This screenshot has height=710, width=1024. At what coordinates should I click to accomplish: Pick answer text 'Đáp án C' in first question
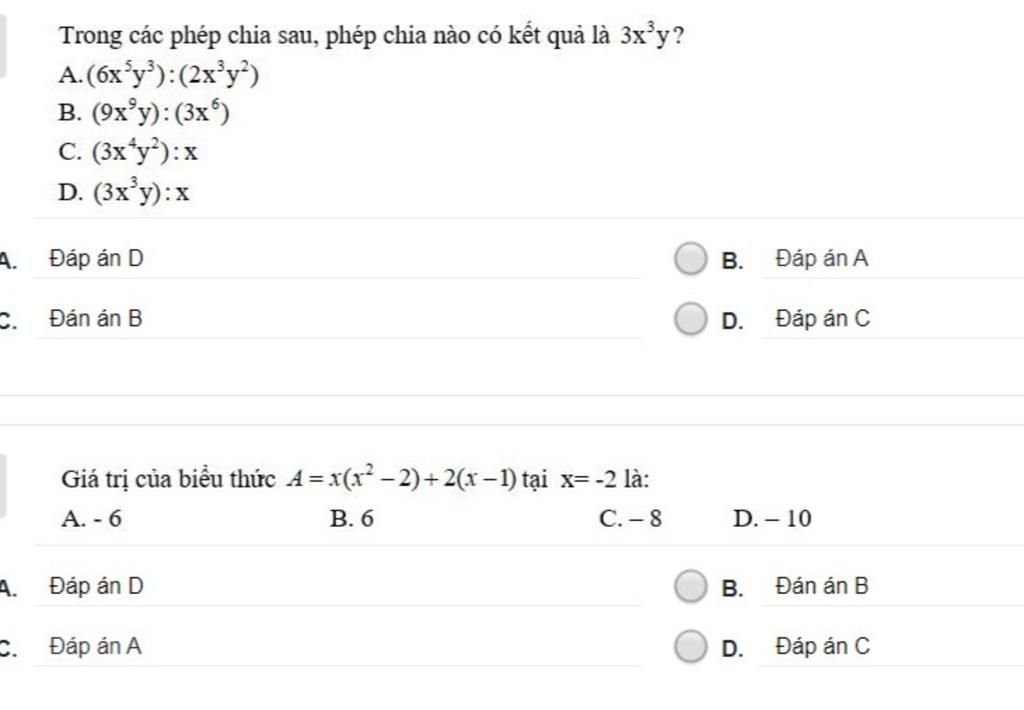822,320
